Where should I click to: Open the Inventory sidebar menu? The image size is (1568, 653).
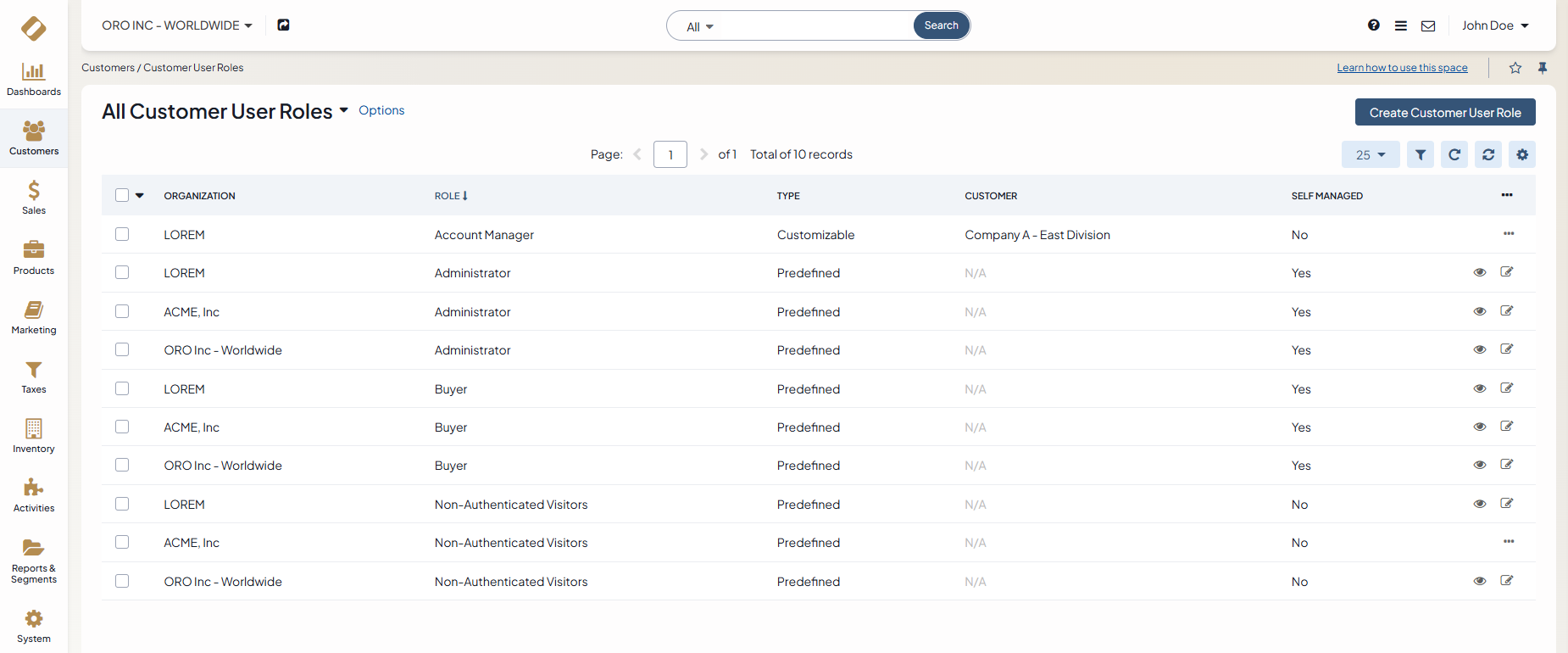[x=34, y=435]
